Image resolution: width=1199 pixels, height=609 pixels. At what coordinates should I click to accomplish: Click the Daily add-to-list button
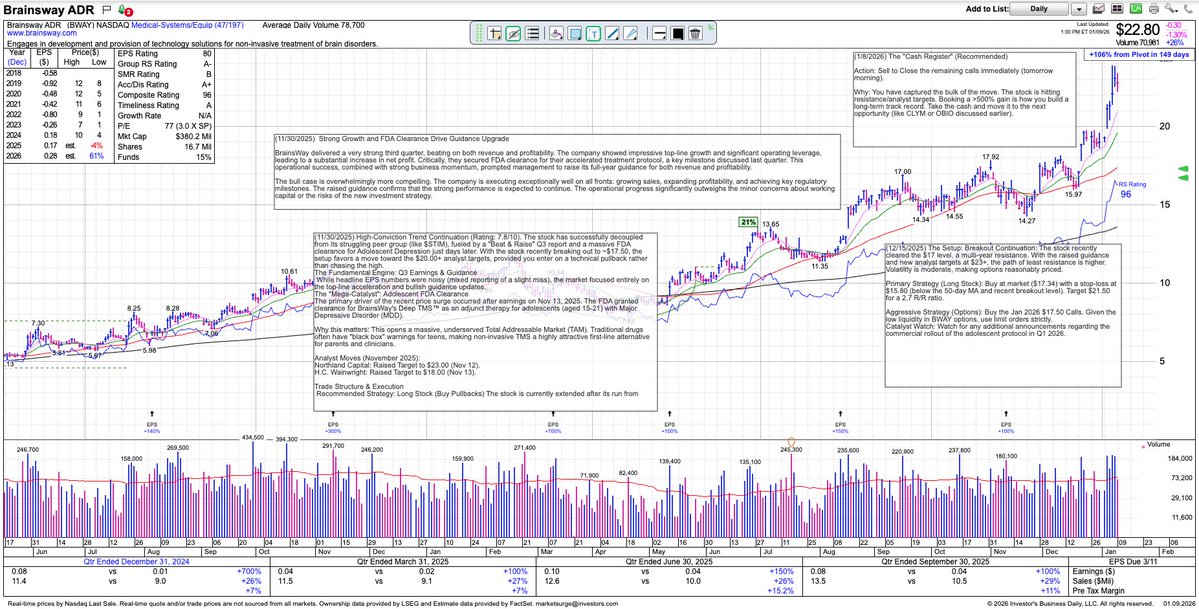pos(1038,8)
